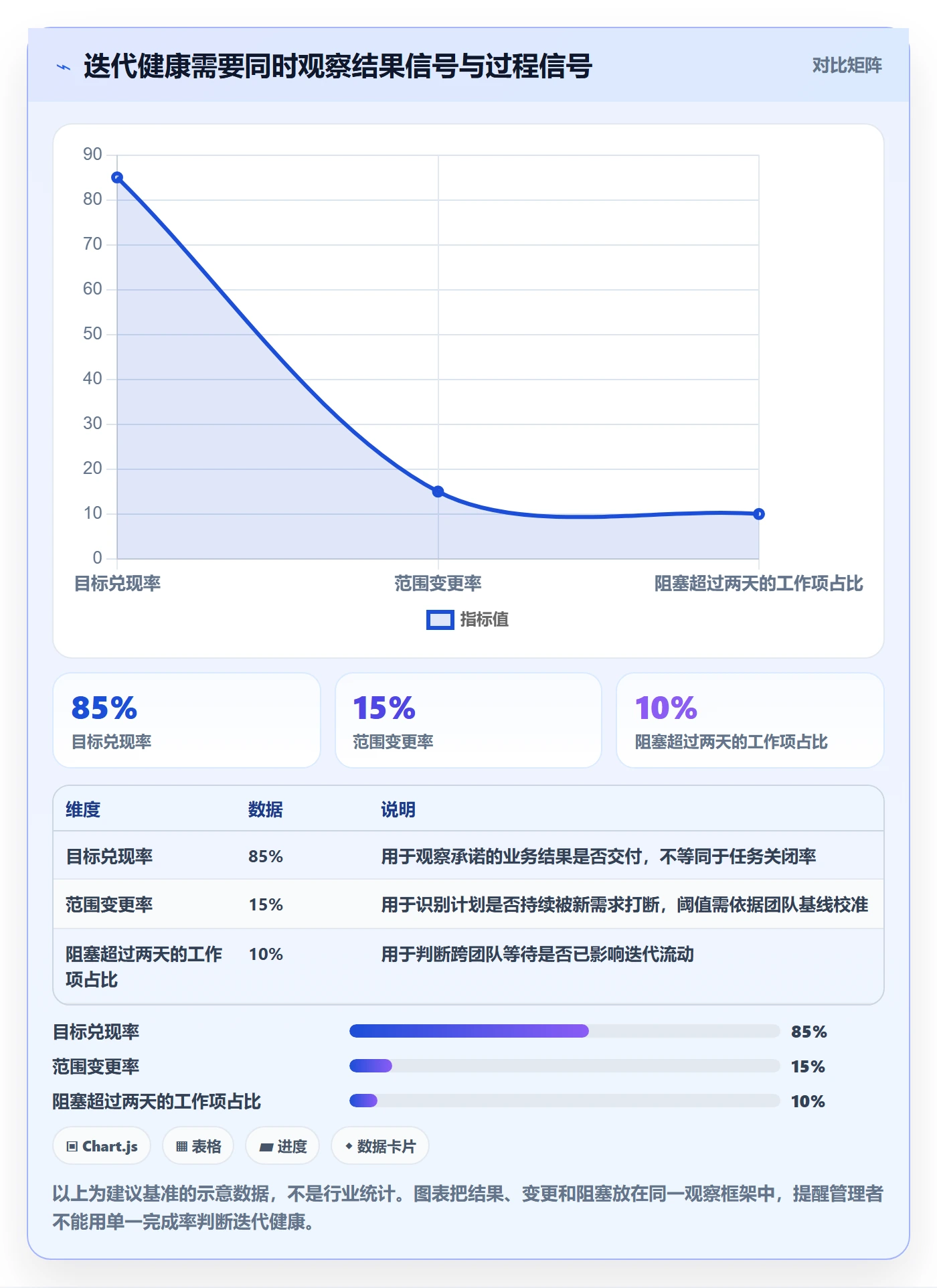Click the 阻塞超过两天 progress bar
The image size is (937, 1288).
[x=565, y=1101]
